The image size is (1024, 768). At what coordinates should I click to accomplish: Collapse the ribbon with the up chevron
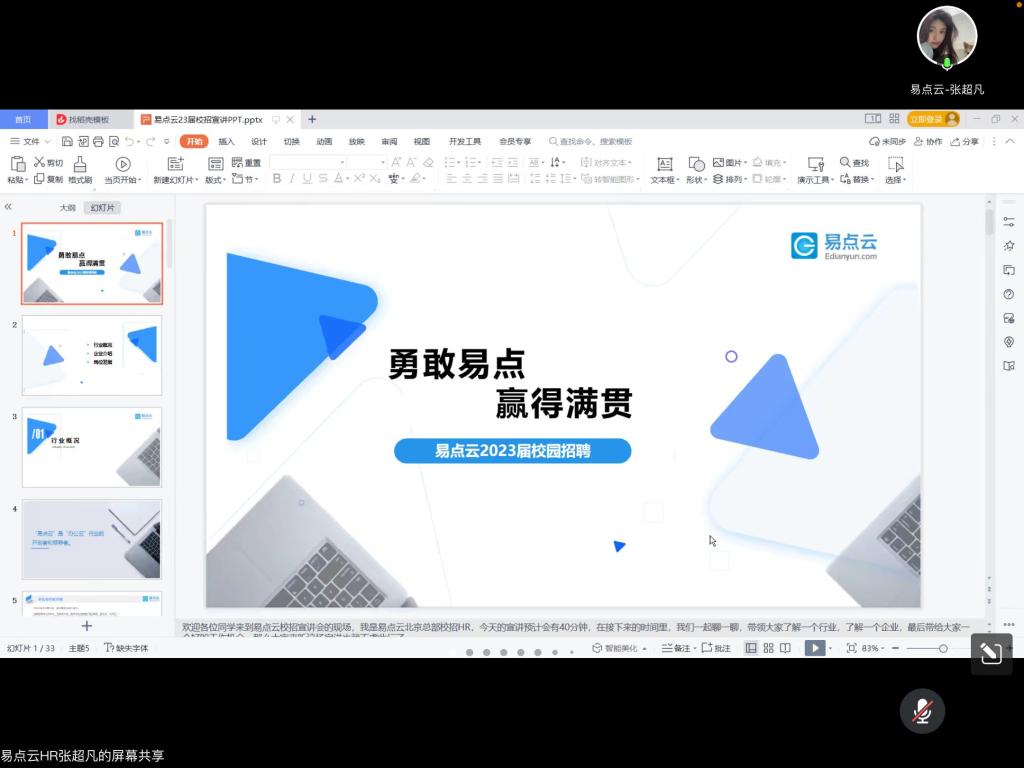(x=1010, y=141)
